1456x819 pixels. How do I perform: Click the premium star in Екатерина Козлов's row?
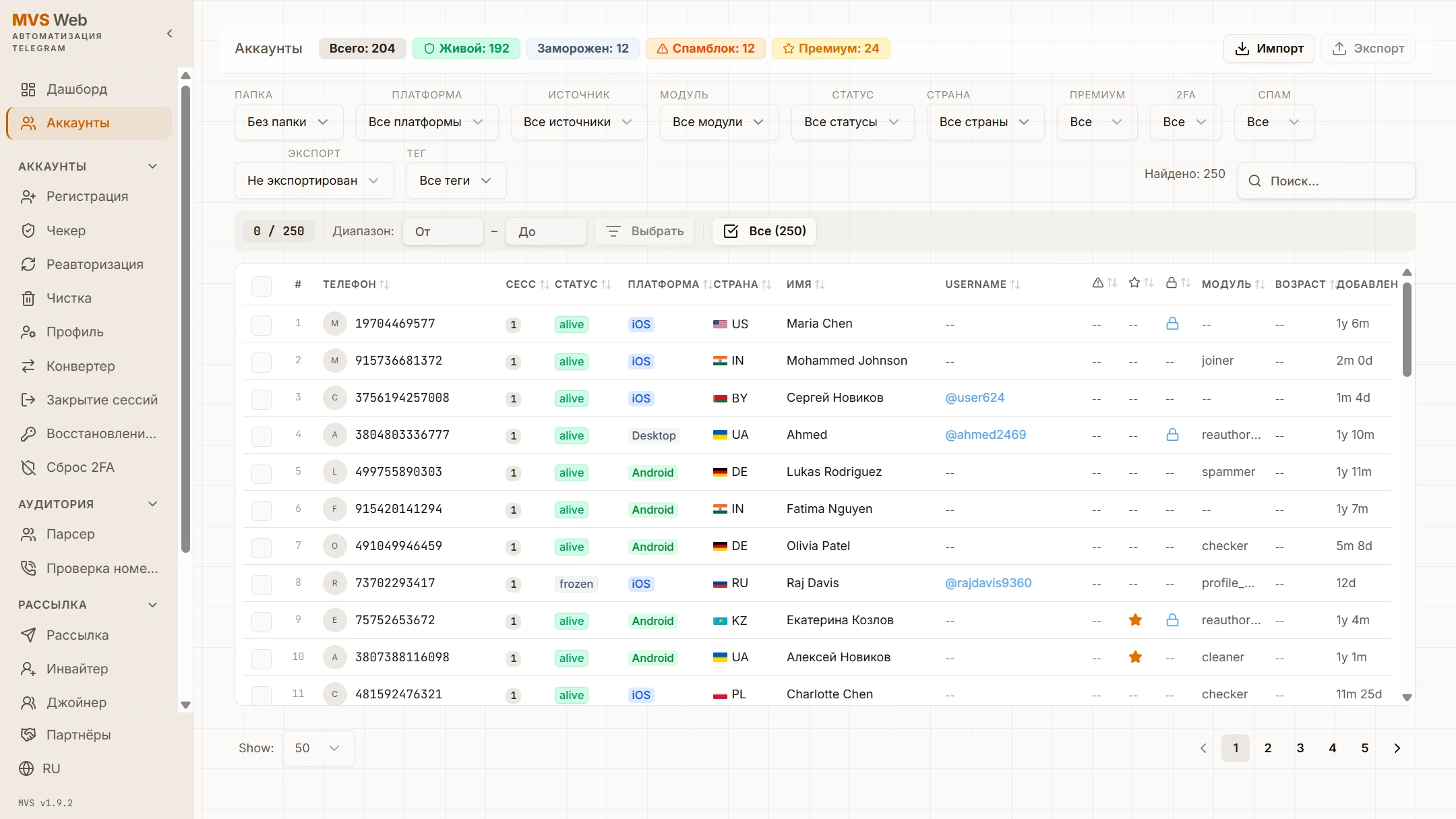point(1135,620)
